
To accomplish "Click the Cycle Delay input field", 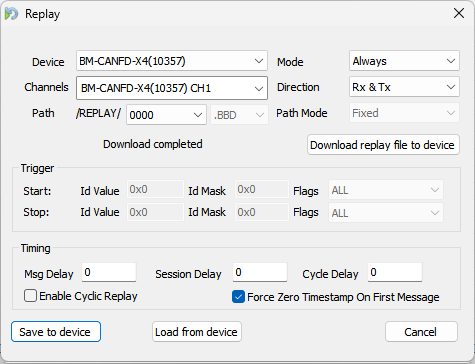I will [395, 272].
